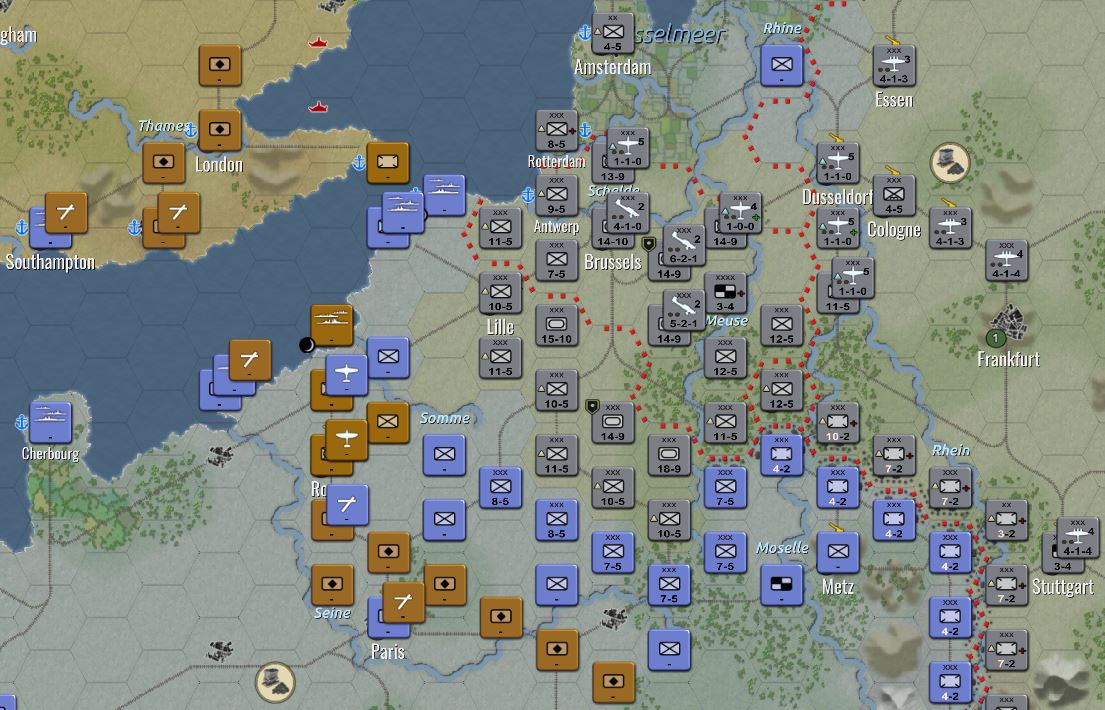The image size is (1105, 710).
Task: Click the 1-1-0 fighter unit at Rotterdam
Action: [x=627, y=148]
